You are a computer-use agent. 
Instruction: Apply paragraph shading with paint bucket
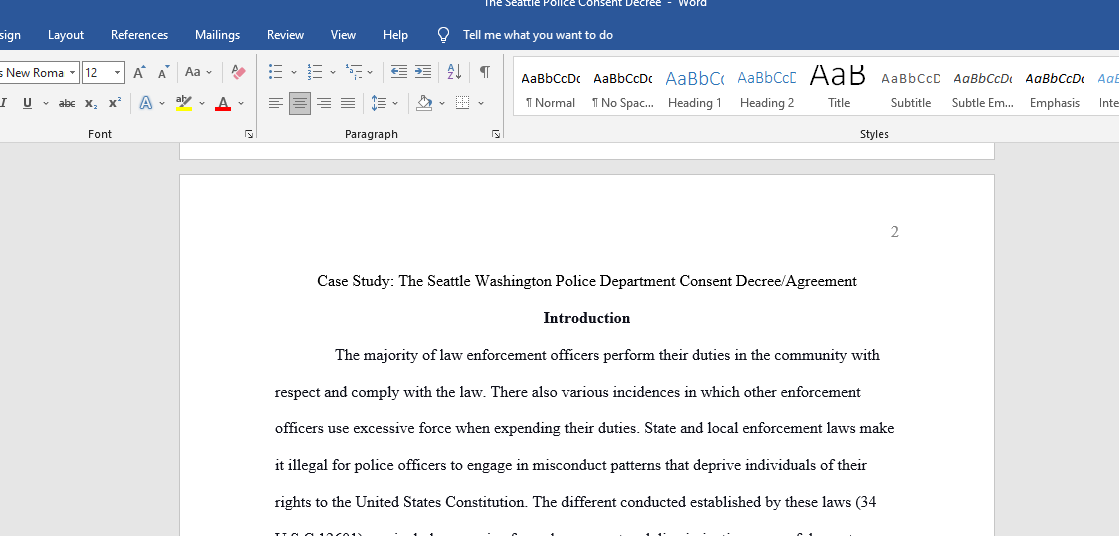425,103
